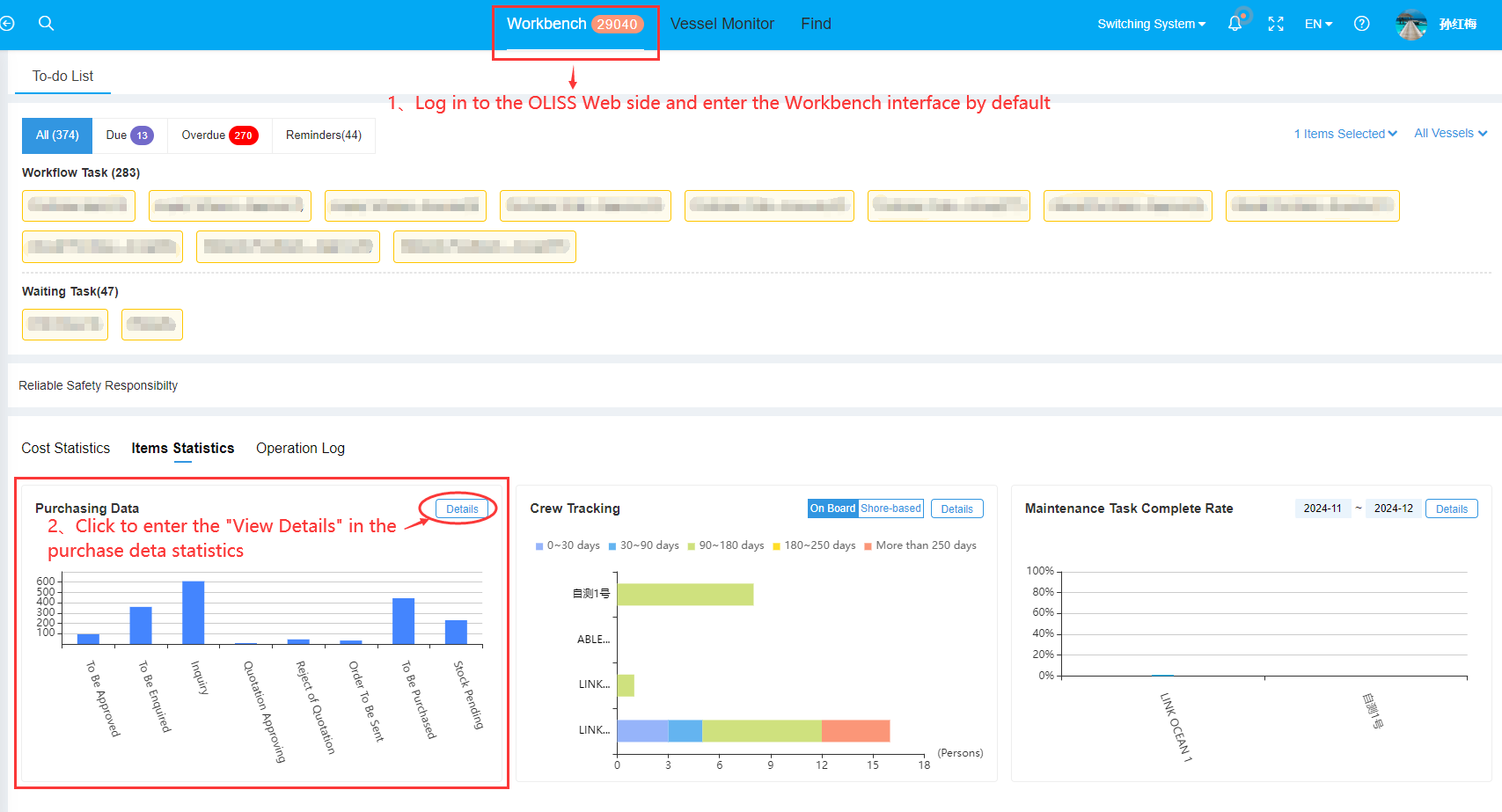Open the notification bell icon
1502x812 pixels.
point(1235,24)
